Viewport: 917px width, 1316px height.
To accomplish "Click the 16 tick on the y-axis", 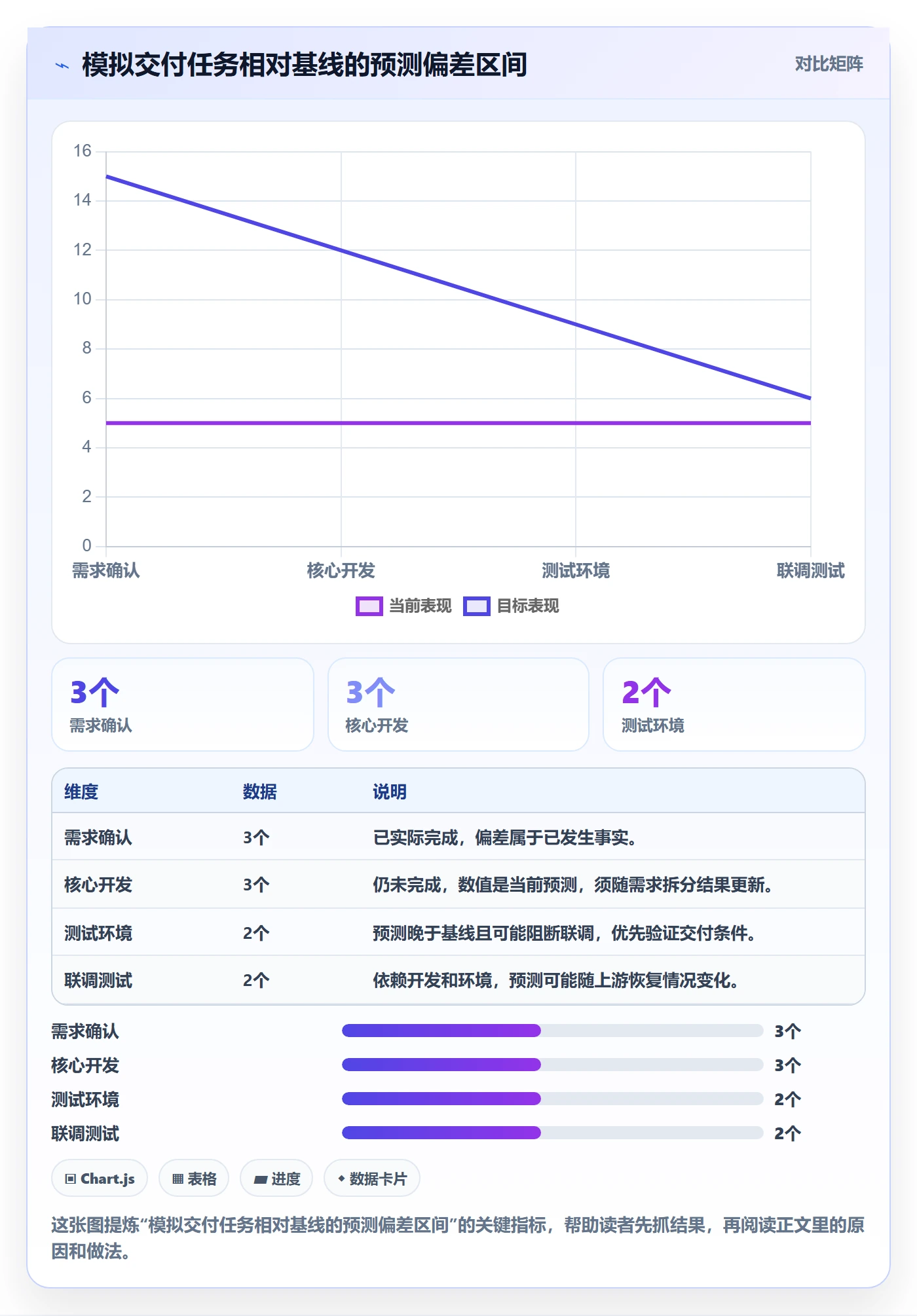I will coord(83,151).
